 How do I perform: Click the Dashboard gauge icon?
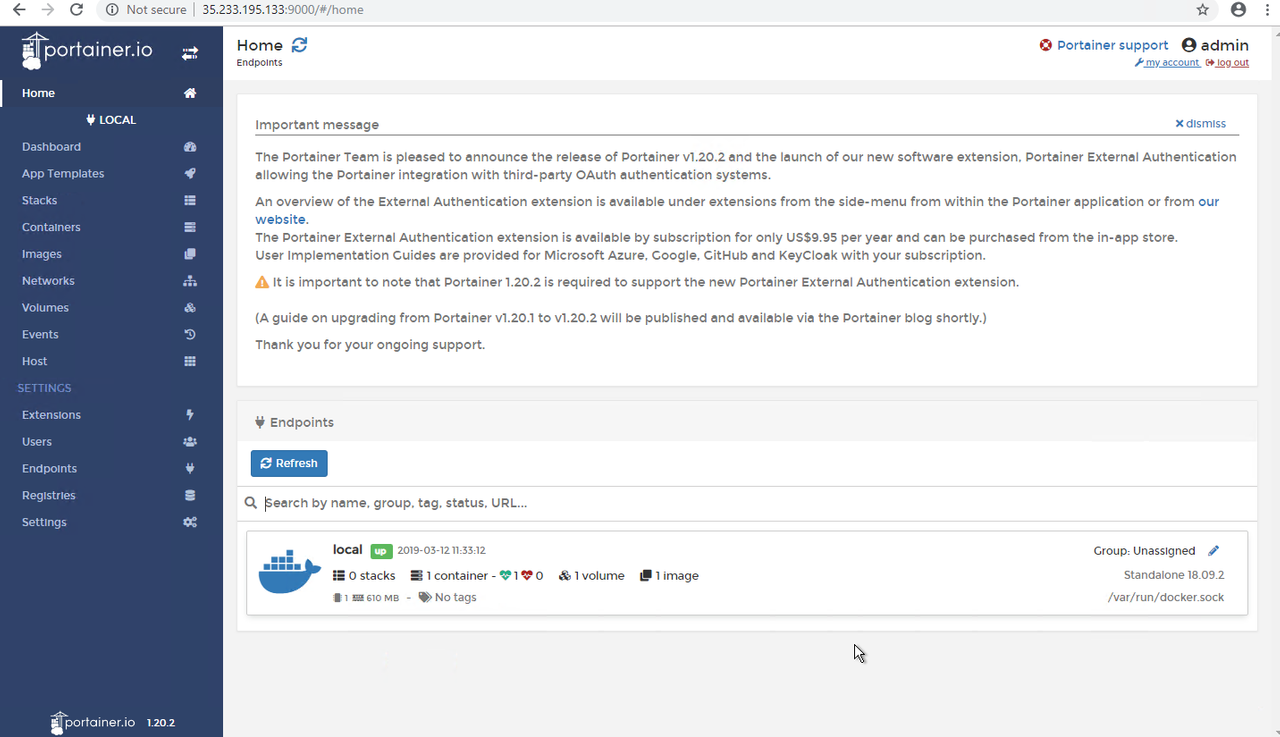(190, 147)
